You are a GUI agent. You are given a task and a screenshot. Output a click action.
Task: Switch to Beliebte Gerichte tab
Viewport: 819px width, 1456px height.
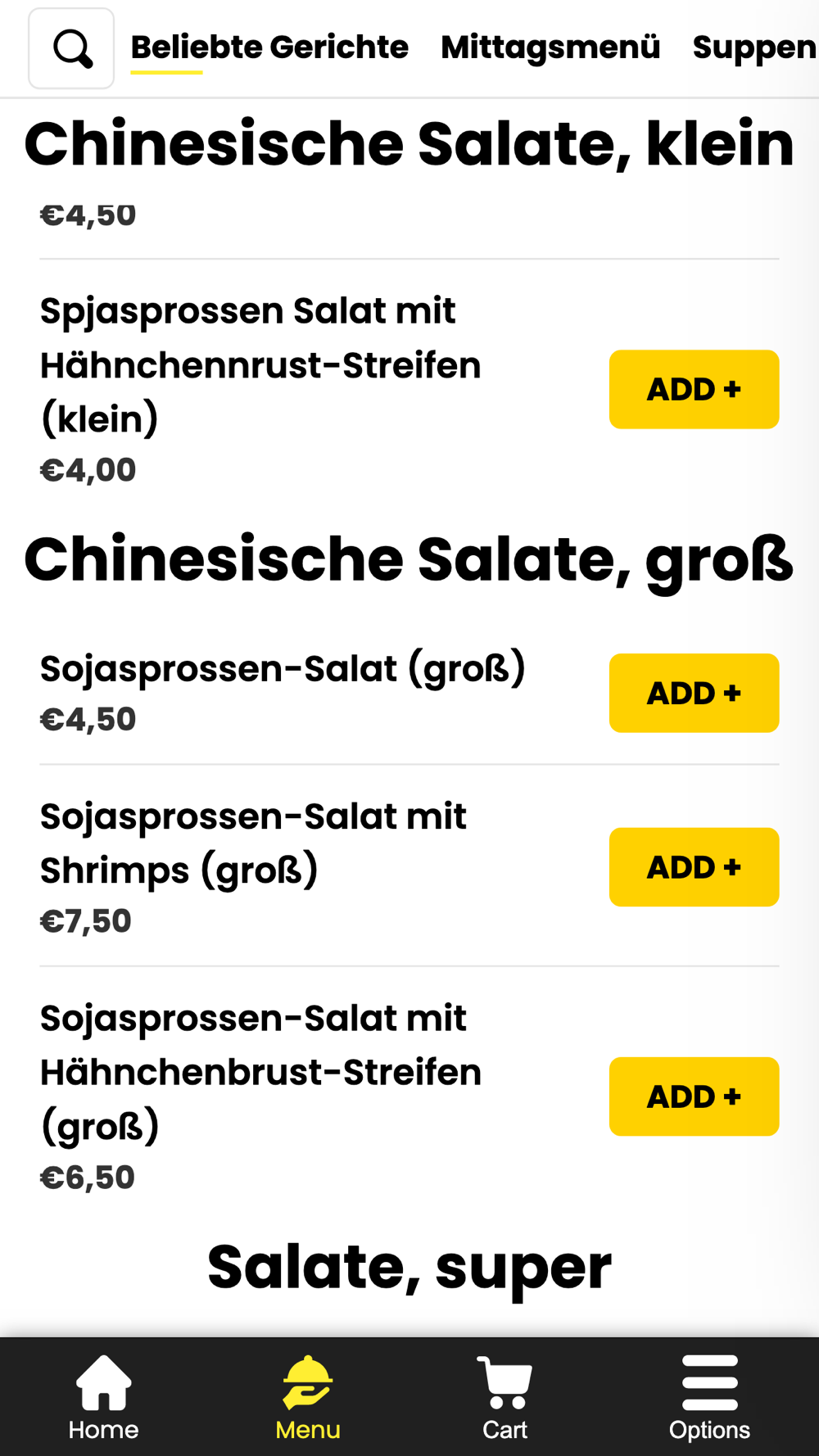coord(269,47)
